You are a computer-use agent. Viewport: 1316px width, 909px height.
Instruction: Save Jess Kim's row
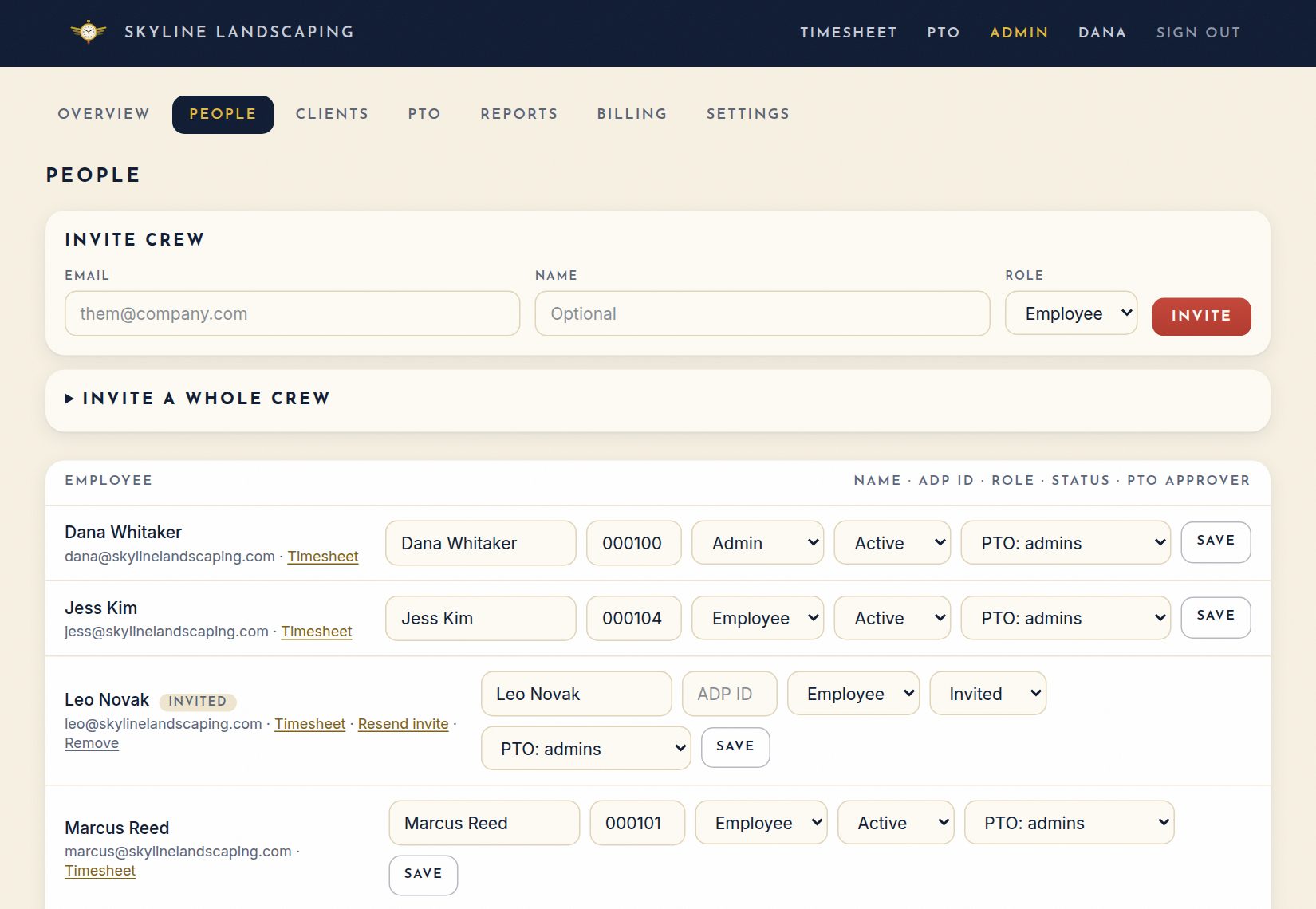pos(1216,617)
